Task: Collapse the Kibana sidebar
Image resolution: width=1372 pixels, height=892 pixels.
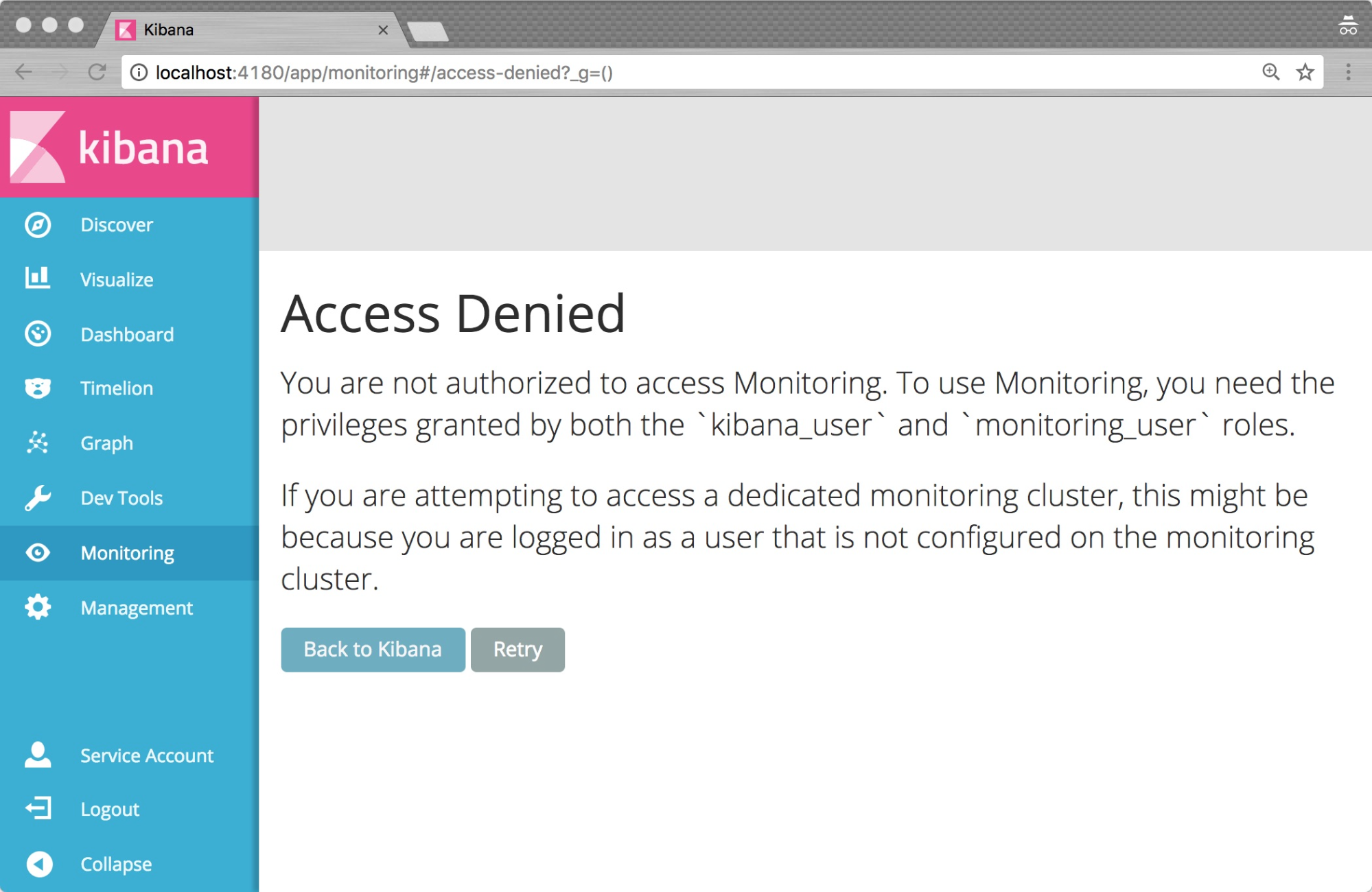Action: pyautogui.click(x=39, y=864)
